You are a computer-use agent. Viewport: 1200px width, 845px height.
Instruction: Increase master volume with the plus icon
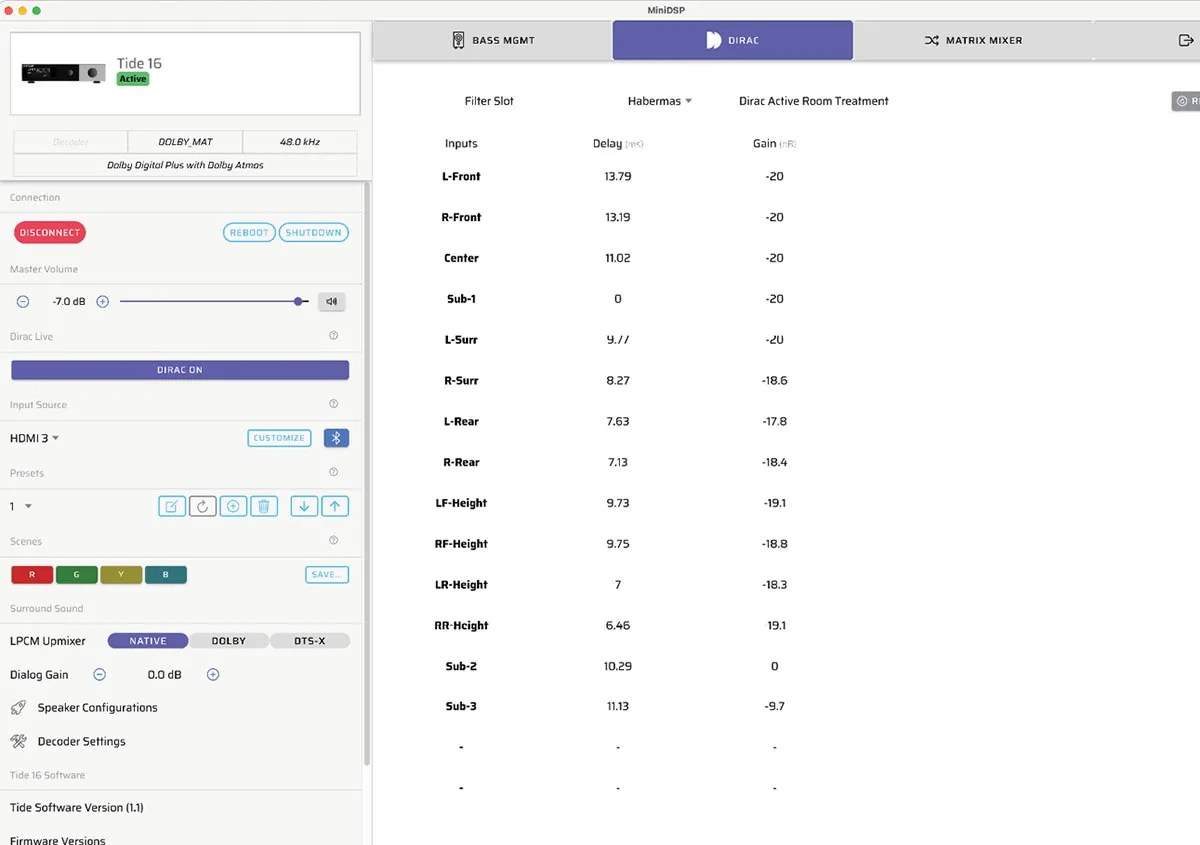coord(102,301)
